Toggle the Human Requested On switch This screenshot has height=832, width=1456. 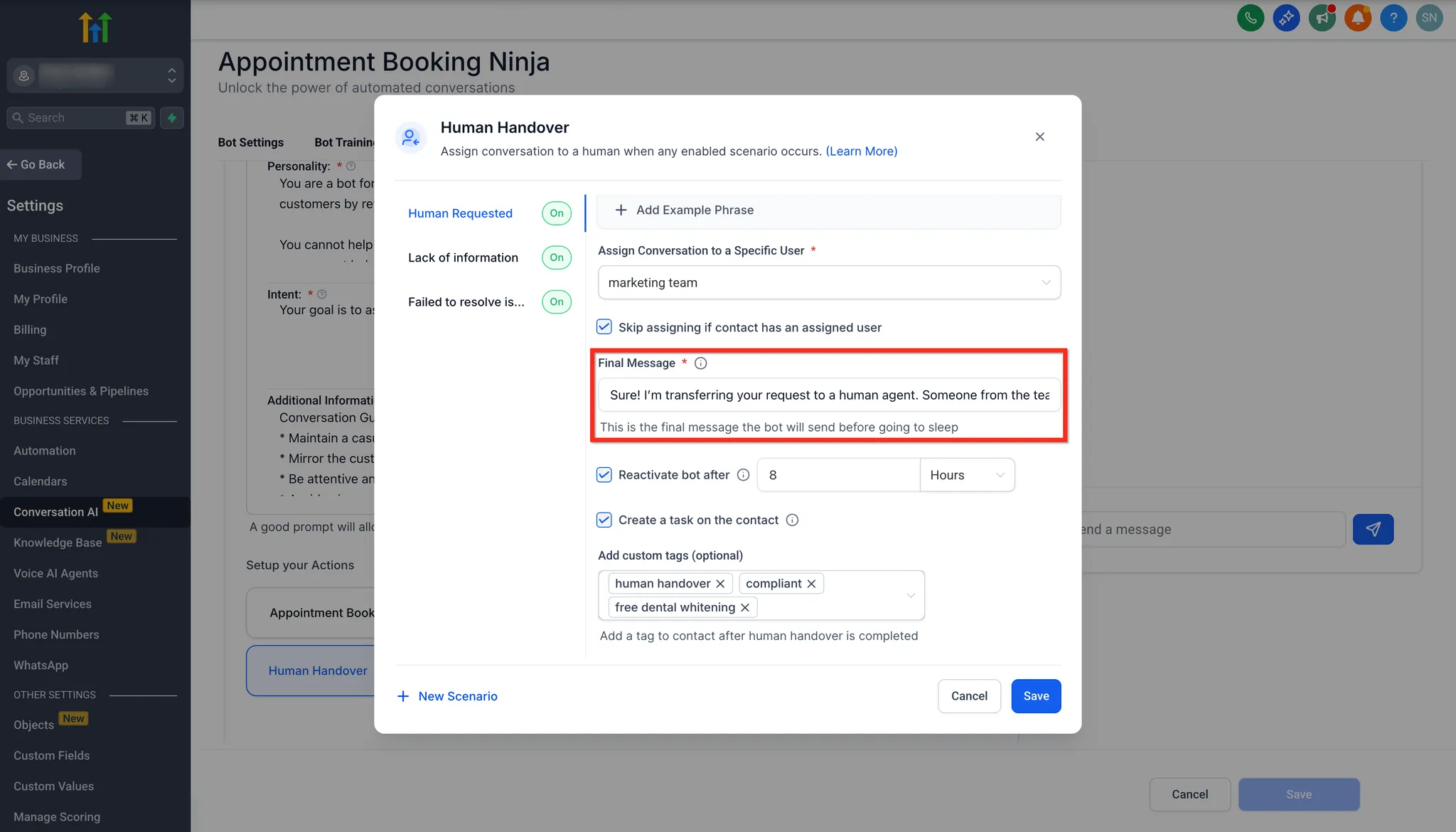coord(556,213)
